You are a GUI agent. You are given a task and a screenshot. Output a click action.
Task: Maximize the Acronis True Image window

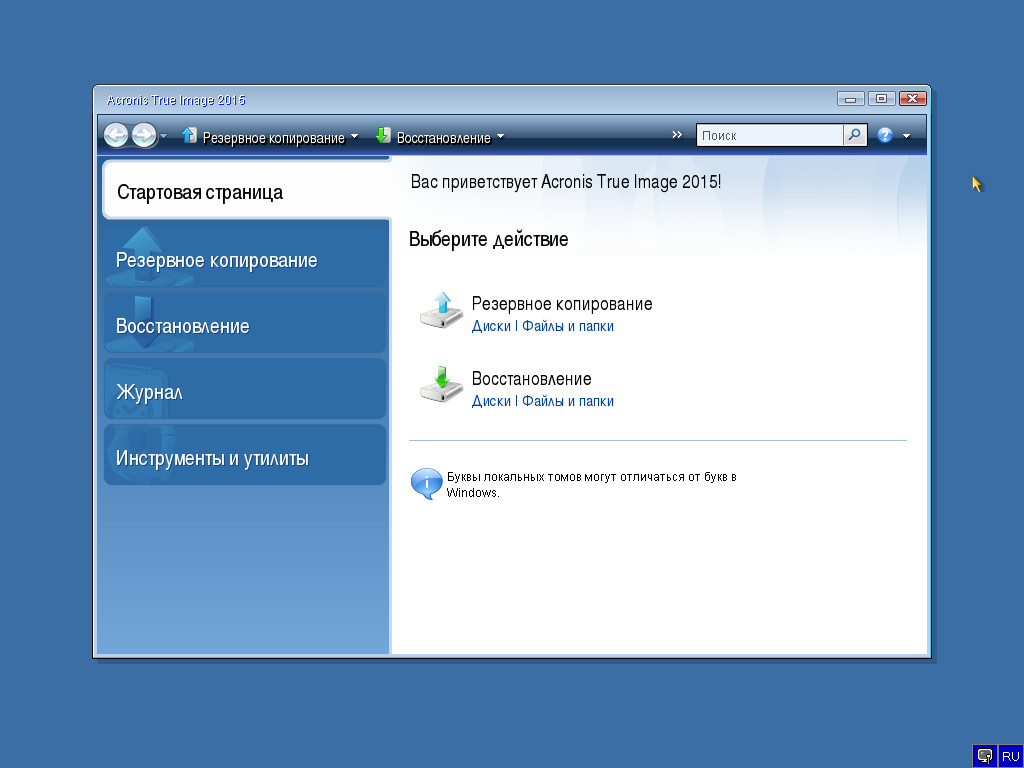click(881, 99)
